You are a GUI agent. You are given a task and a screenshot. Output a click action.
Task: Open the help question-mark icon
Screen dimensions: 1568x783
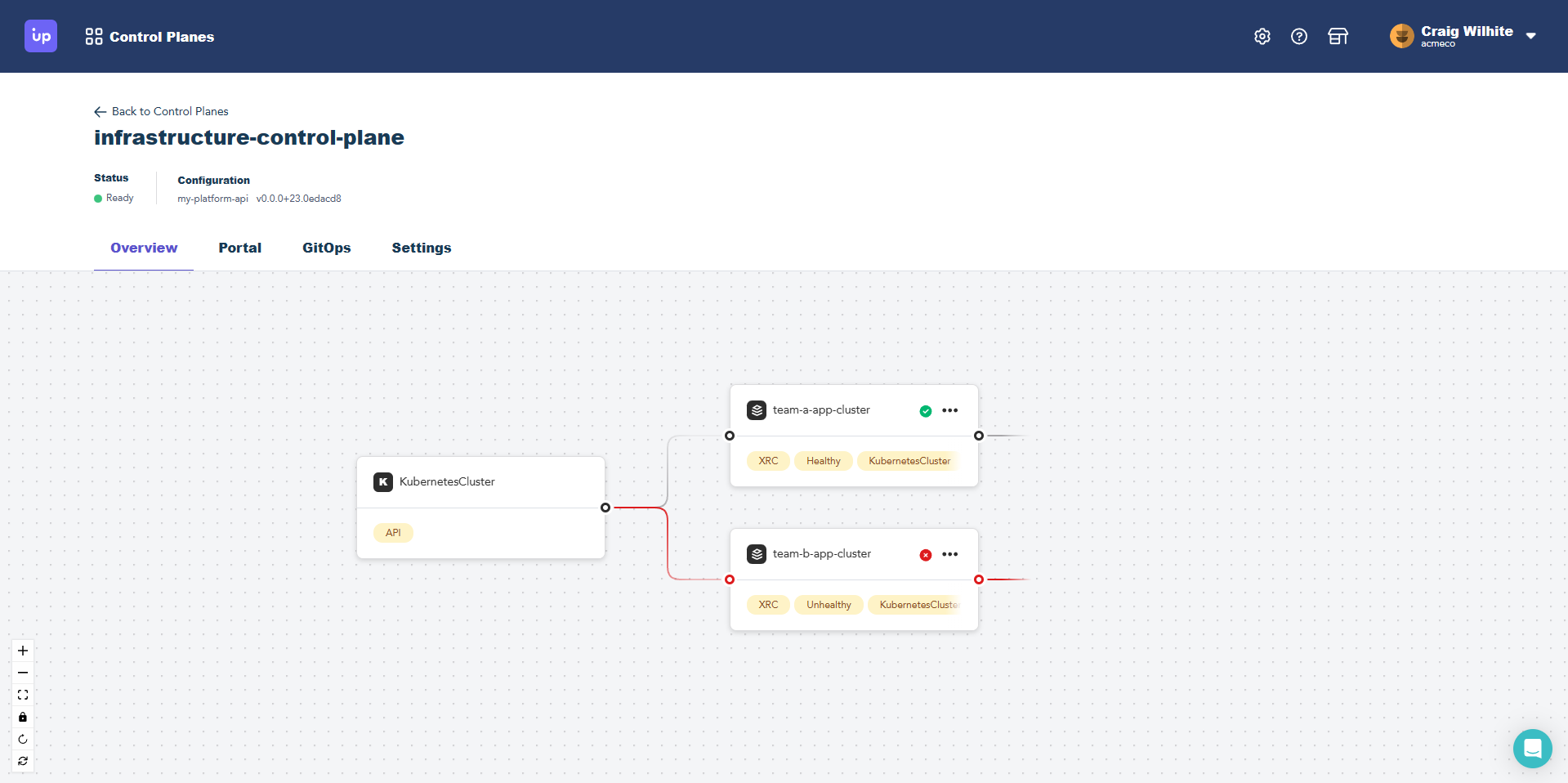(x=1299, y=36)
